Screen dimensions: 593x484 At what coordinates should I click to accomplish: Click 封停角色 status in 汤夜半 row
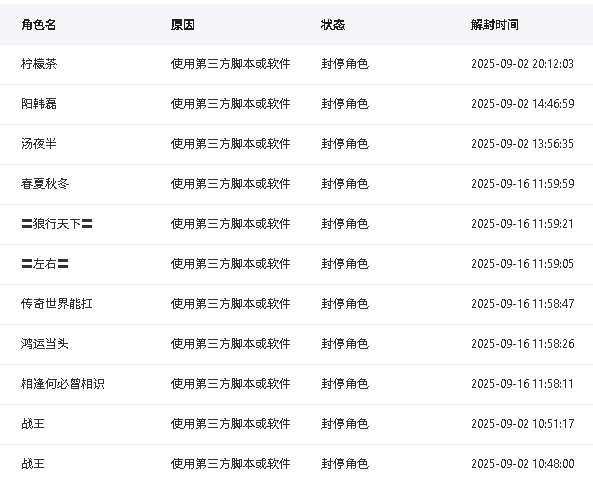click(345, 144)
